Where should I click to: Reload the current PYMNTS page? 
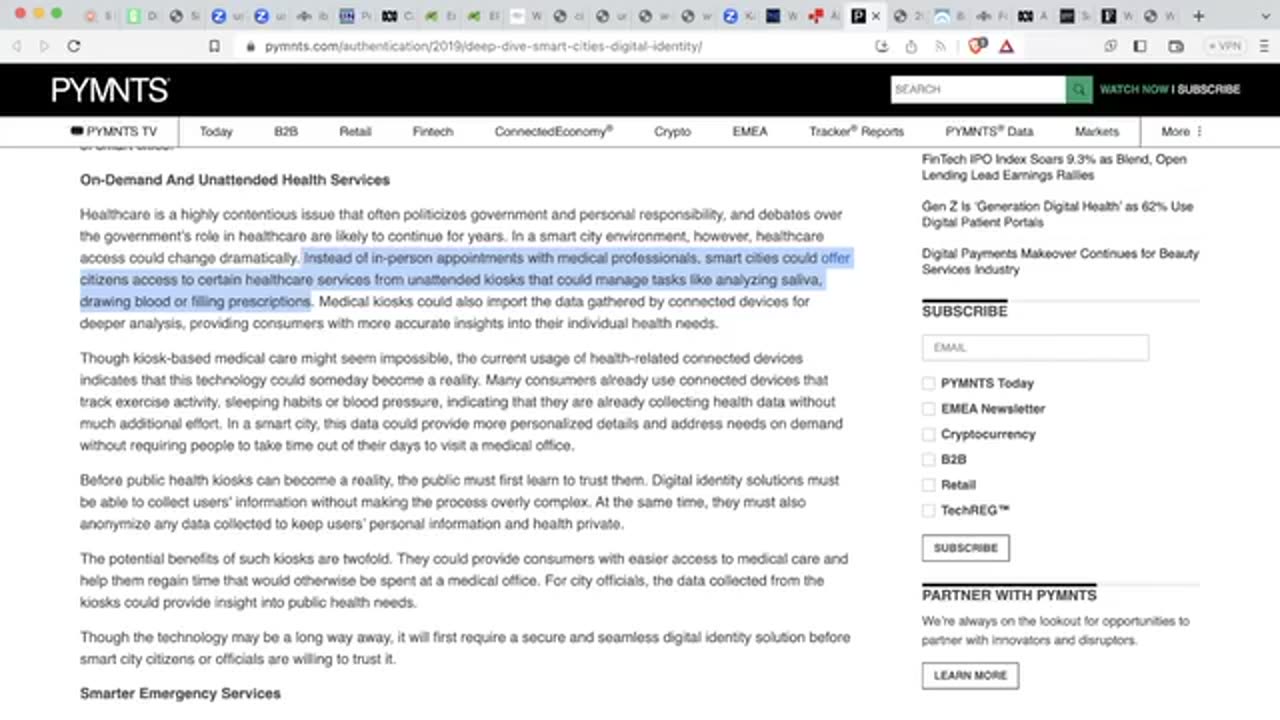click(74, 46)
